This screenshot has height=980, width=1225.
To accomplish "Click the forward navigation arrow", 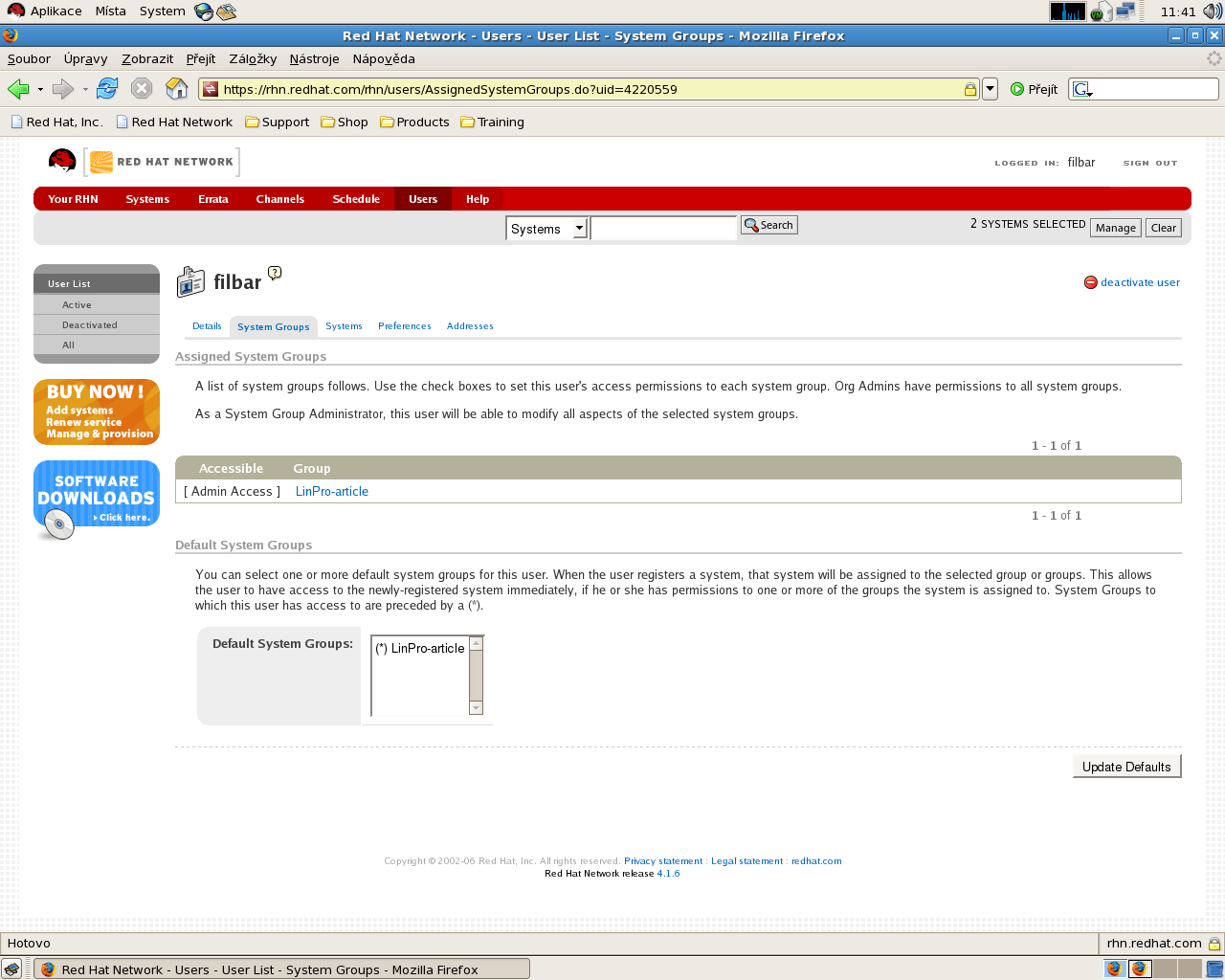I will coord(63,89).
